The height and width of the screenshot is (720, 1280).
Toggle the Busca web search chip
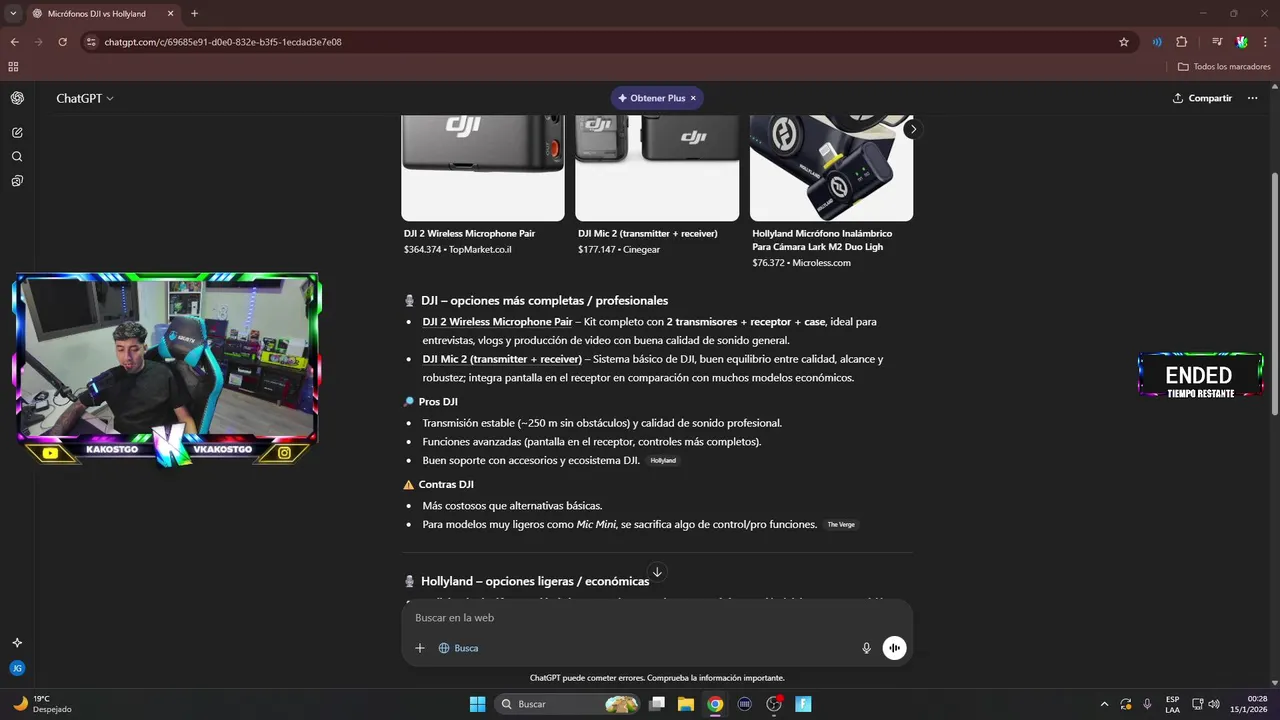coord(458,648)
